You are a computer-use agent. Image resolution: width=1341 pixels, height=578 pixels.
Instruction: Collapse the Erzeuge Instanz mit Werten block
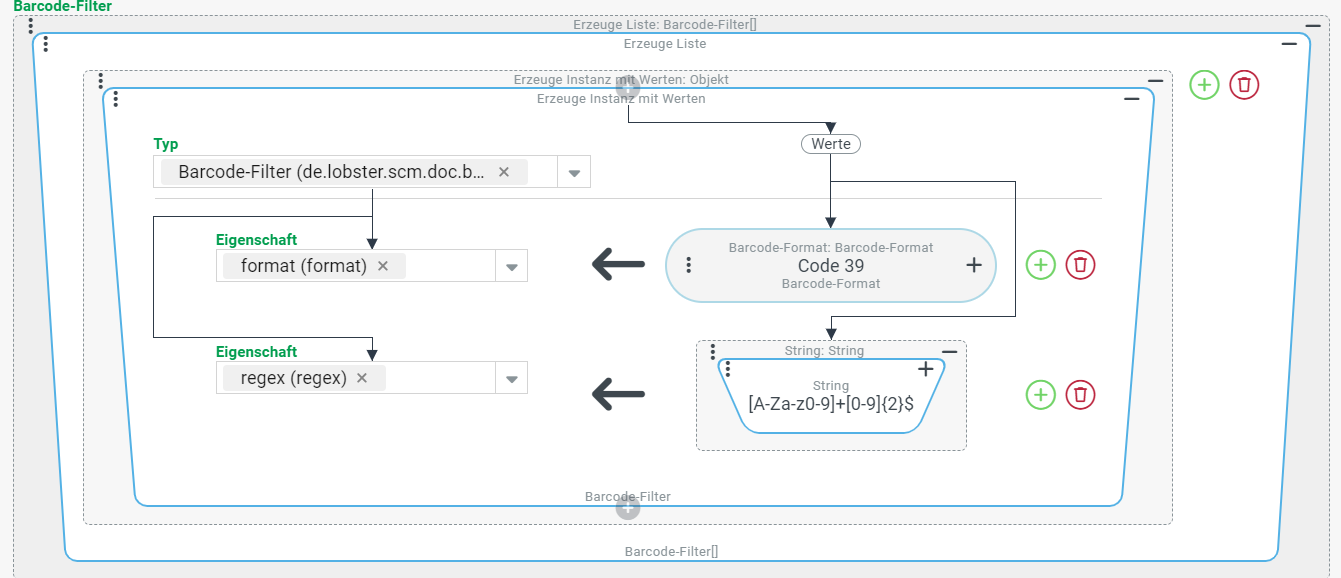[x=1131, y=99]
